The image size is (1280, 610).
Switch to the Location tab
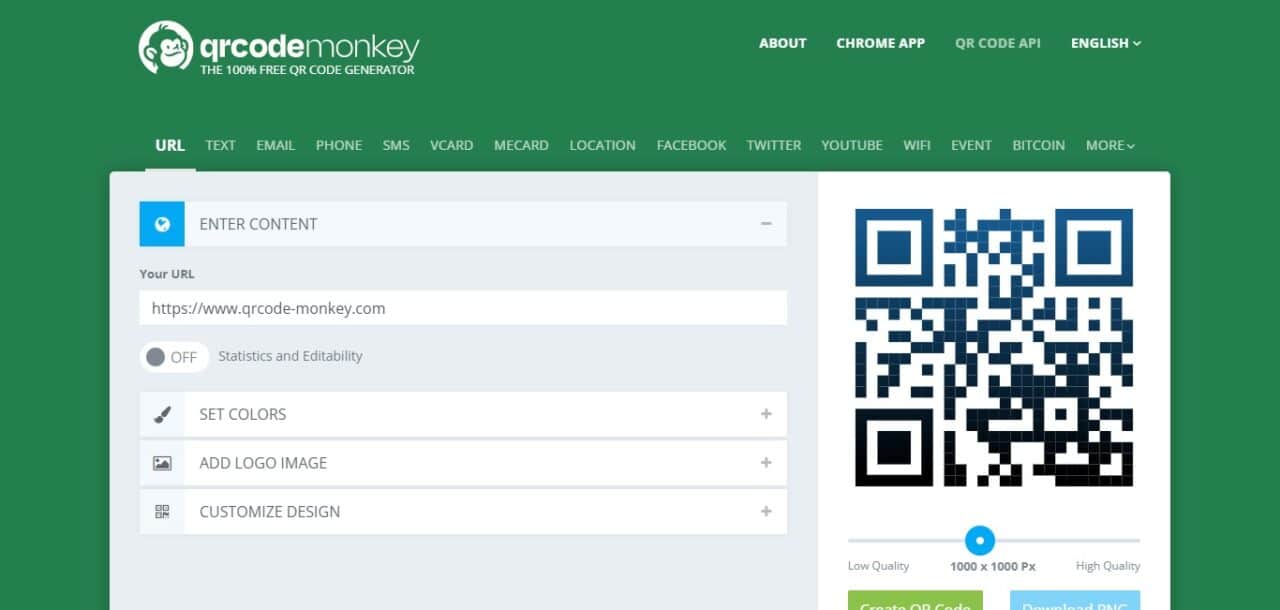602,145
